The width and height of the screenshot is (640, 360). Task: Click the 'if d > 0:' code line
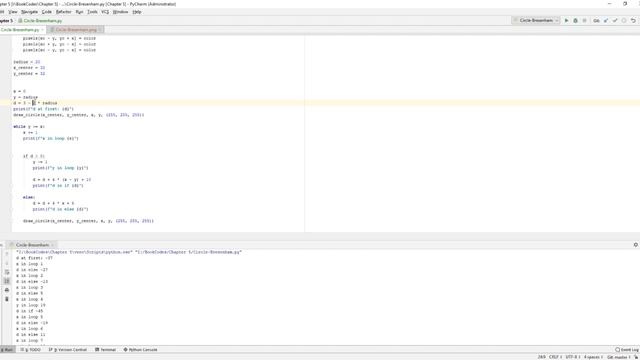[x=33, y=156]
